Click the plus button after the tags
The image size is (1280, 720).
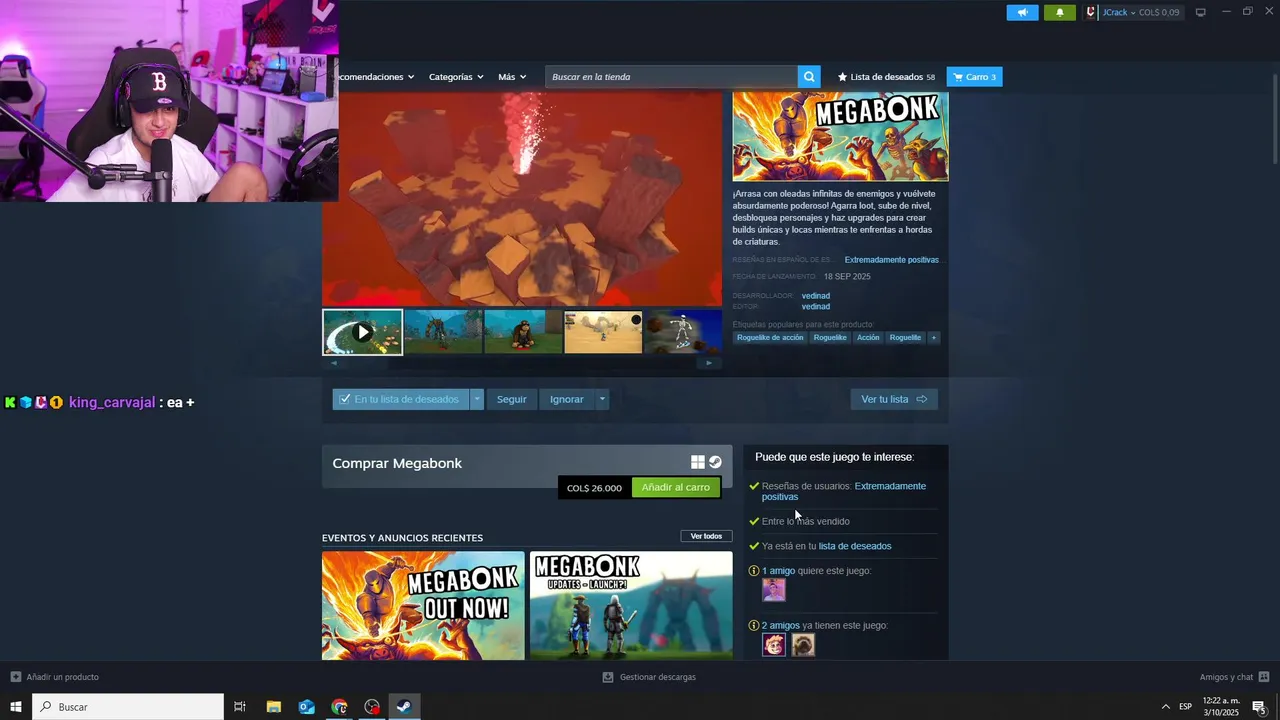(x=934, y=338)
